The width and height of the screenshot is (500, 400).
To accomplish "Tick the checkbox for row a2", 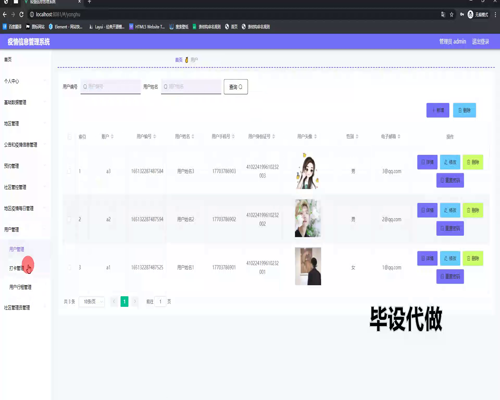I will coord(69,219).
